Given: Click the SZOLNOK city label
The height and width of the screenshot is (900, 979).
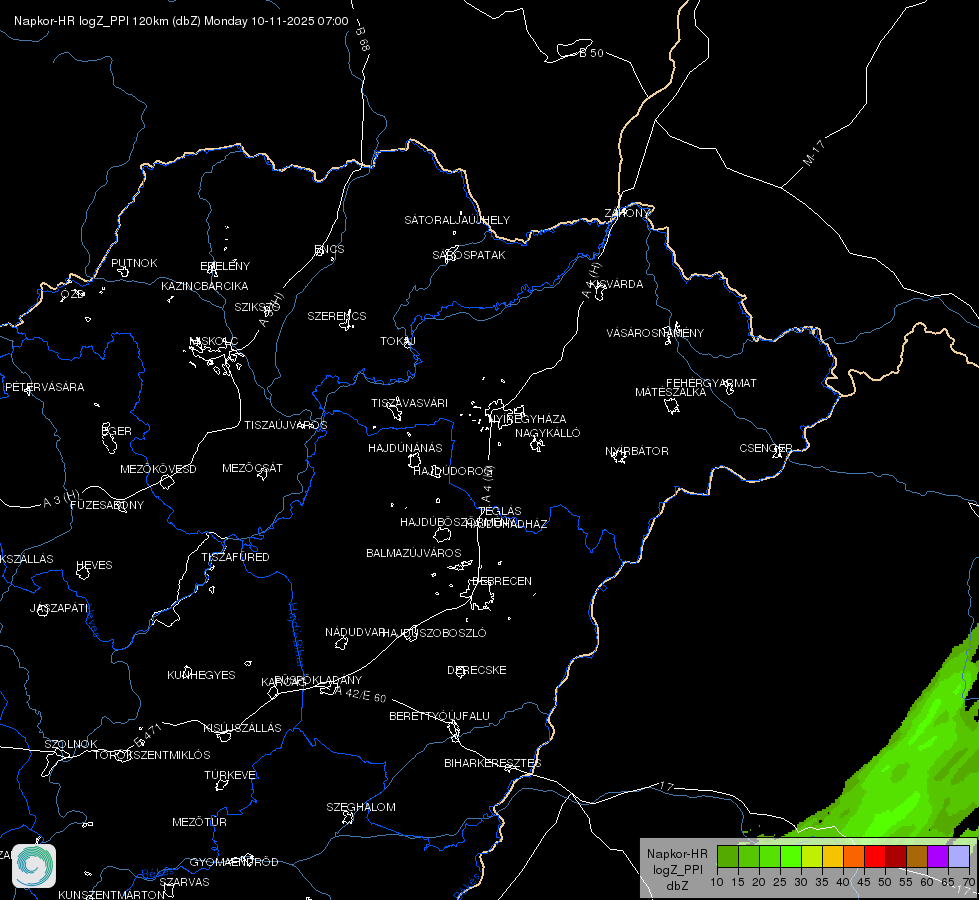Looking at the screenshot, I should pyautogui.click(x=71, y=744).
